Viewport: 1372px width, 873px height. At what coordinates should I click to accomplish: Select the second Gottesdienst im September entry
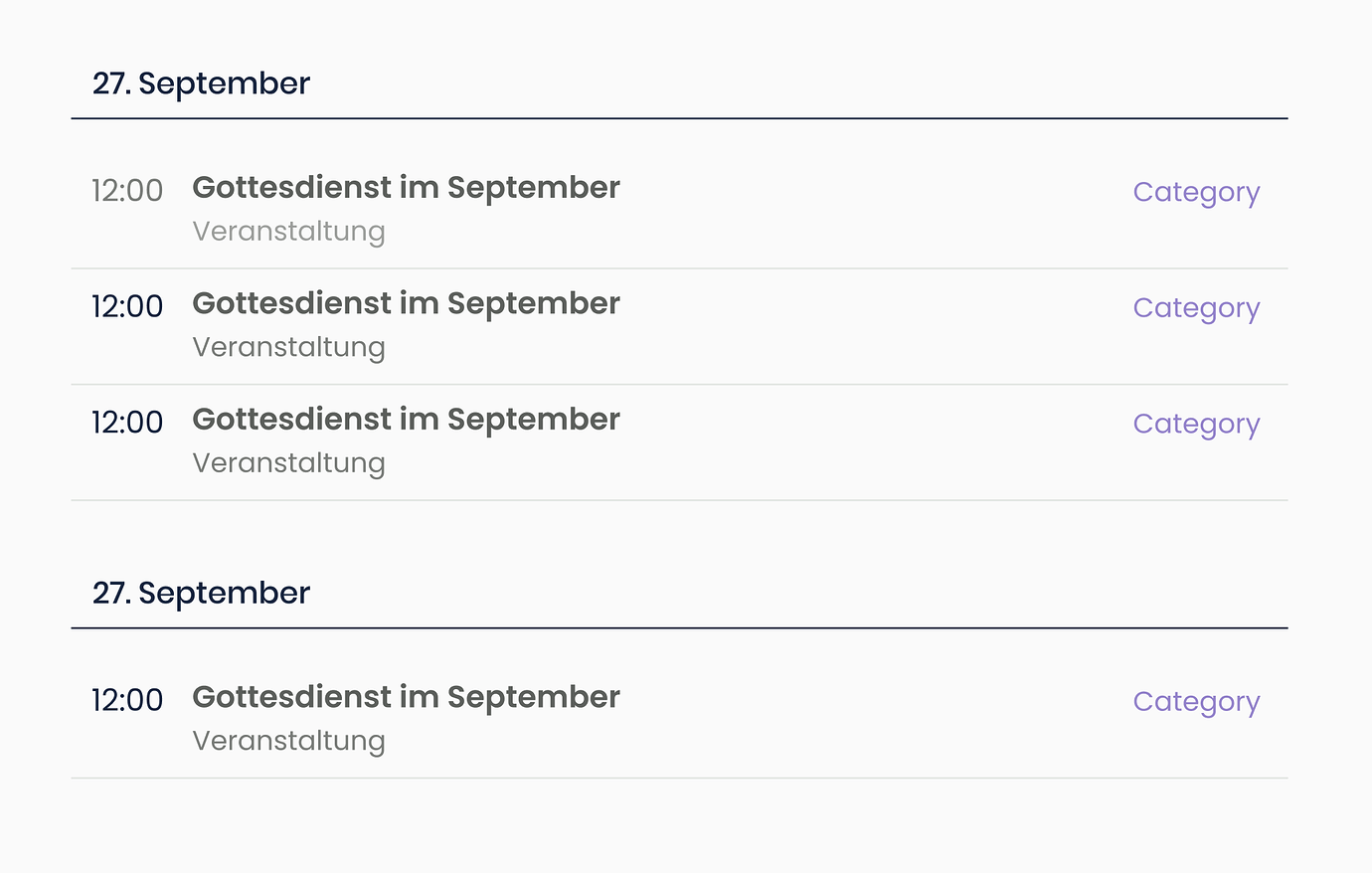[406, 303]
